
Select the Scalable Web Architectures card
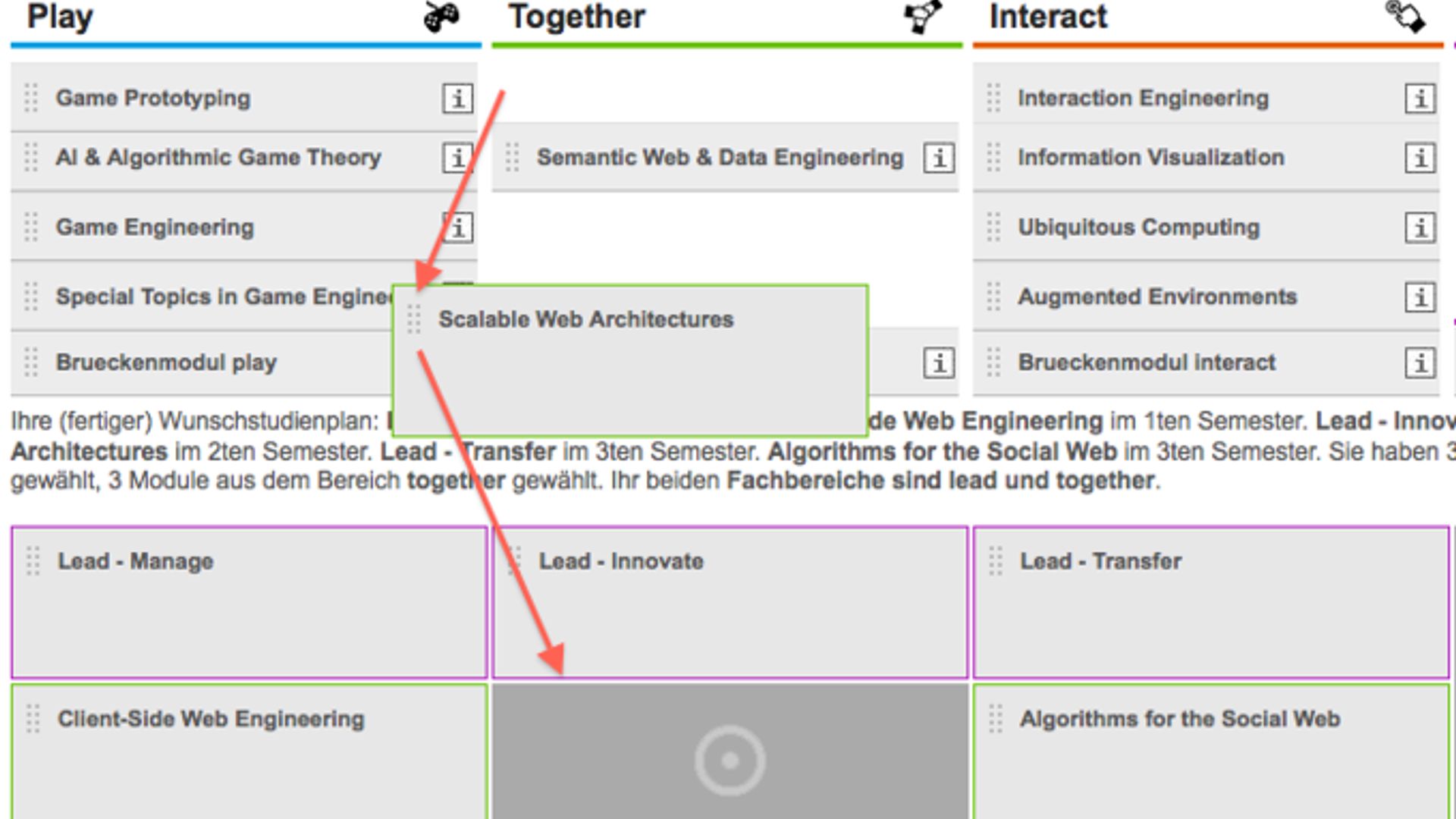pyautogui.click(x=630, y=360)
